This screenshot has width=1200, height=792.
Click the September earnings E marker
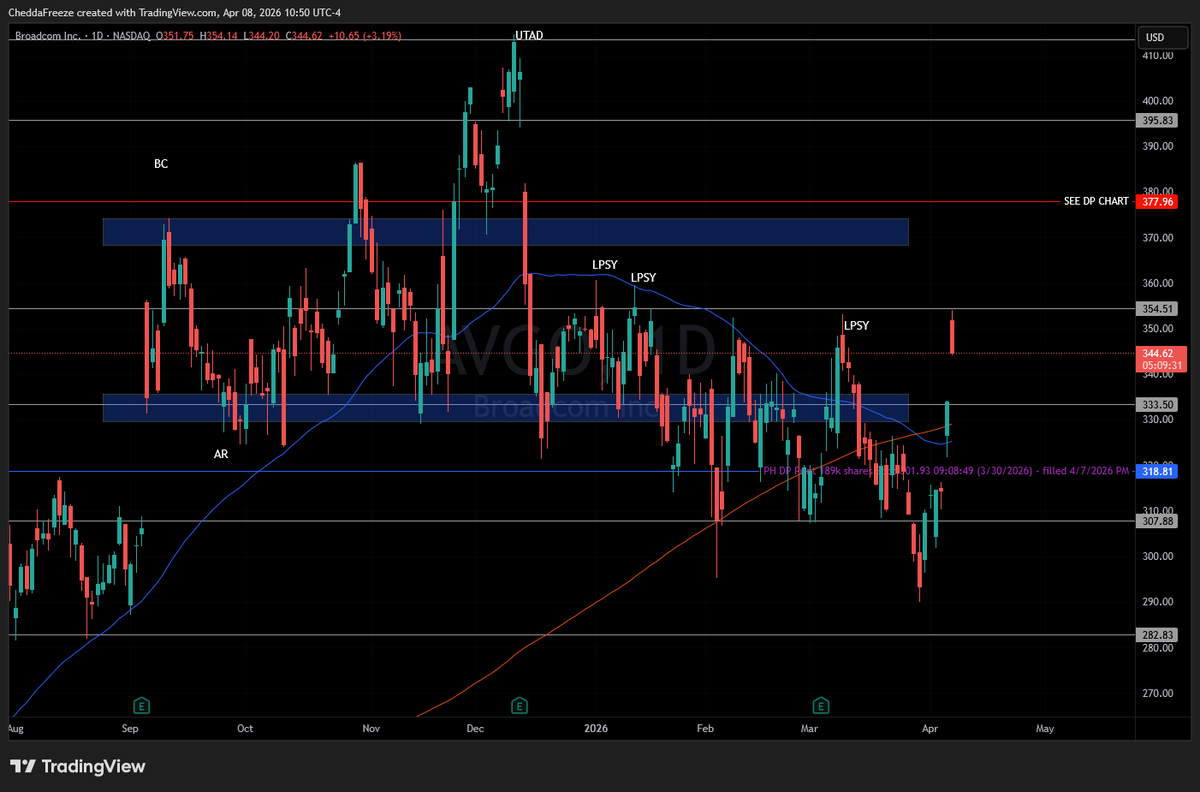[141, 705]
